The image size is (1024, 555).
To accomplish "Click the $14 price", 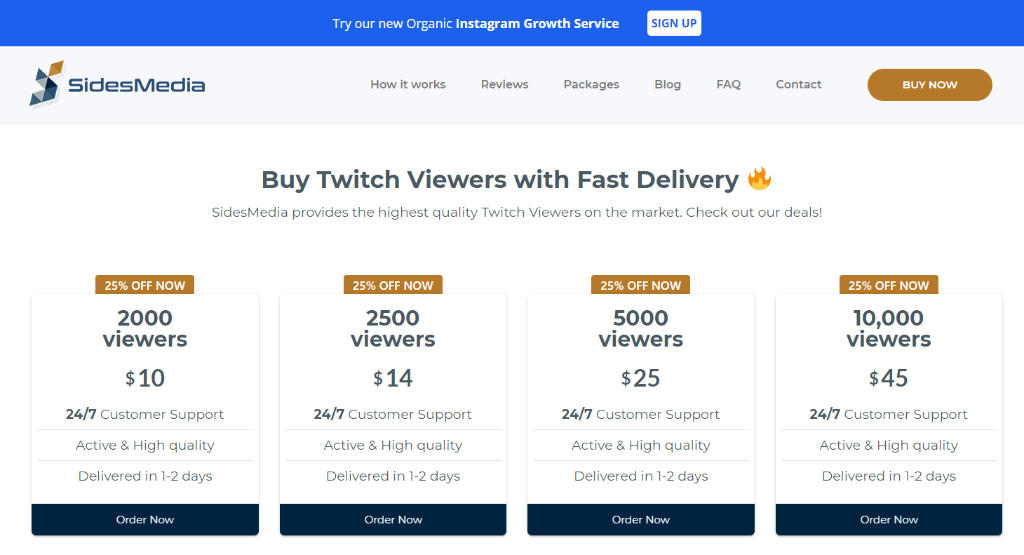I will 393,378.
